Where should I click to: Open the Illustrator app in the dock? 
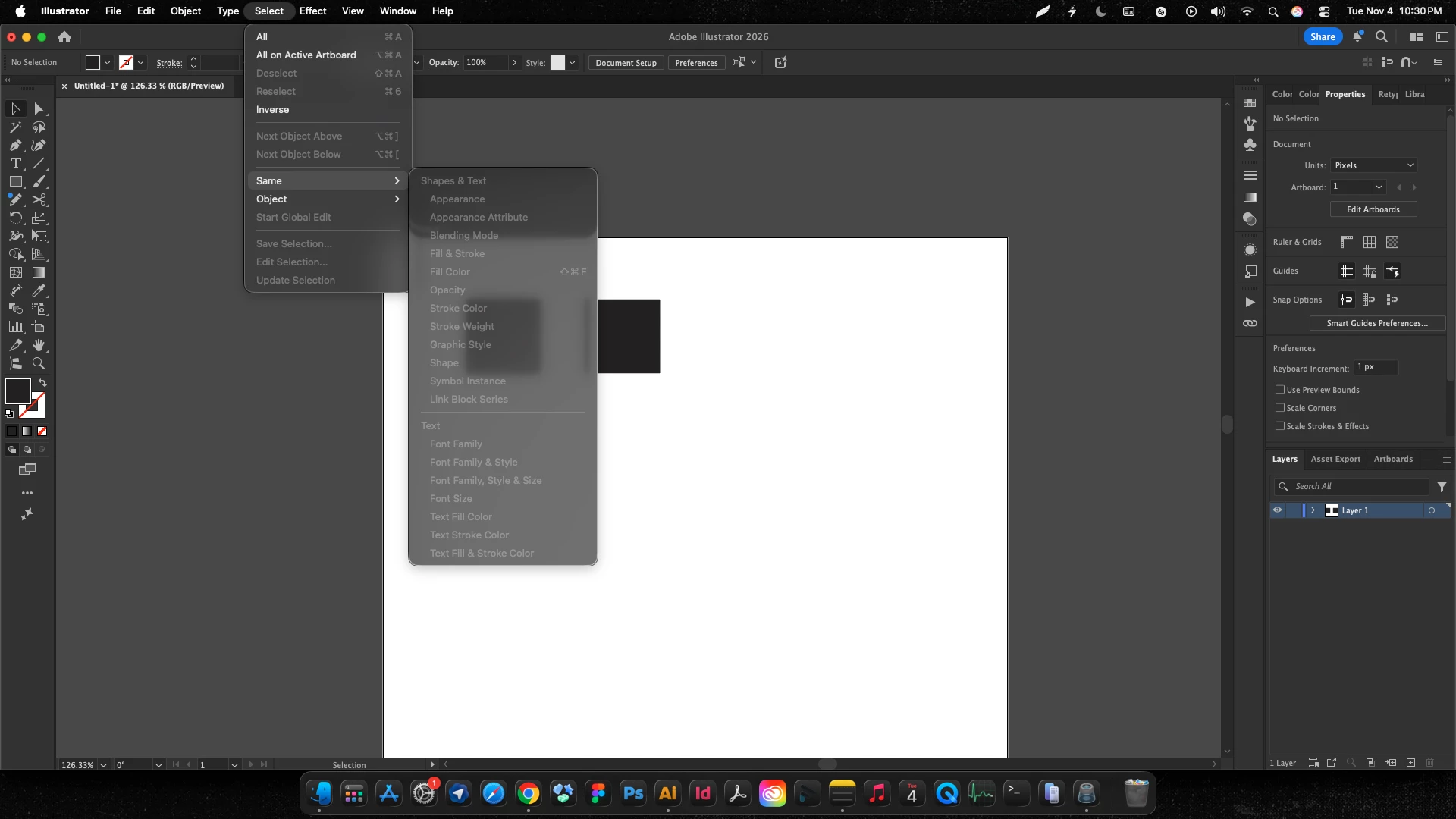click(x=667, y=794)
